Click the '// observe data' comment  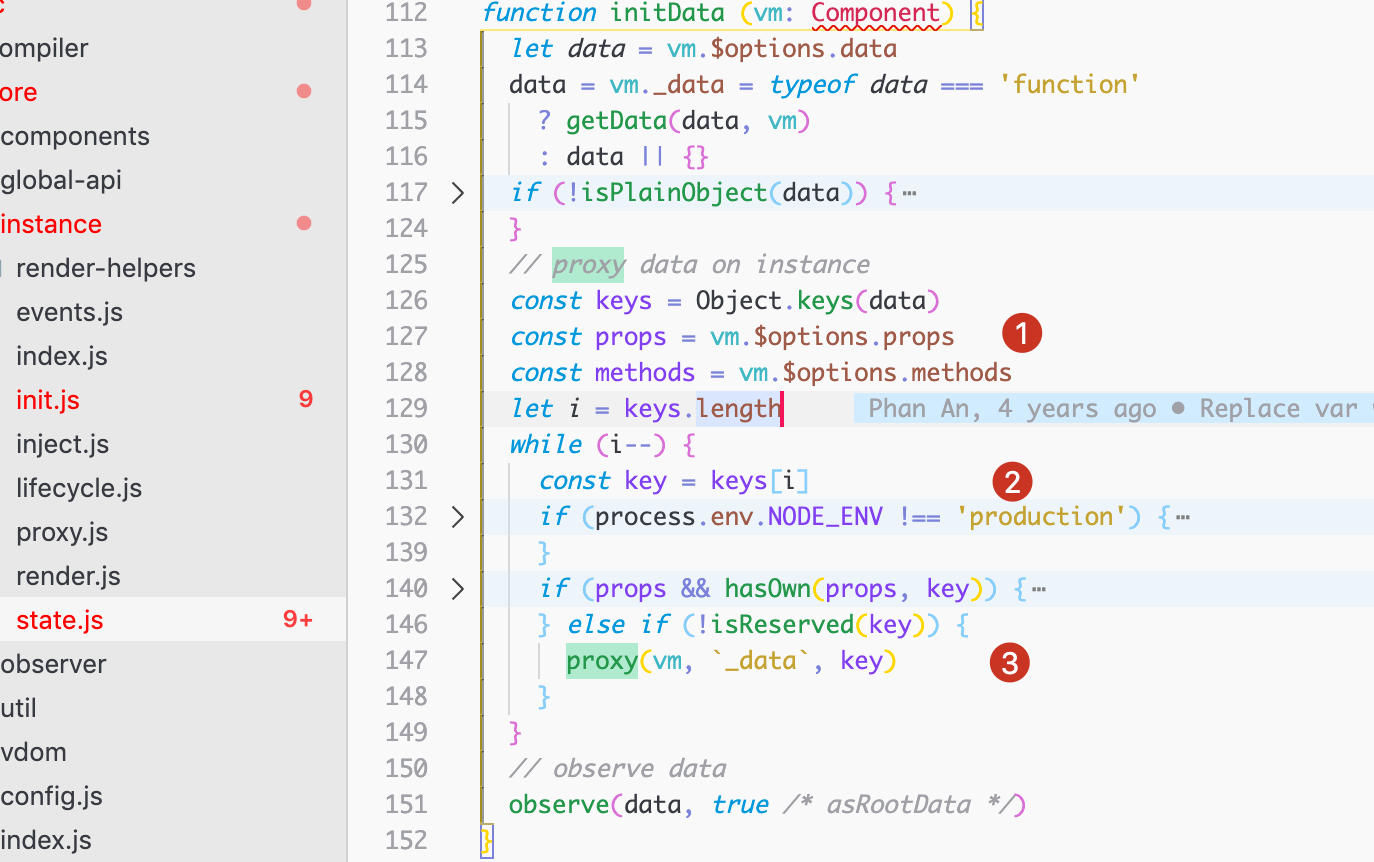click(617, 769)
